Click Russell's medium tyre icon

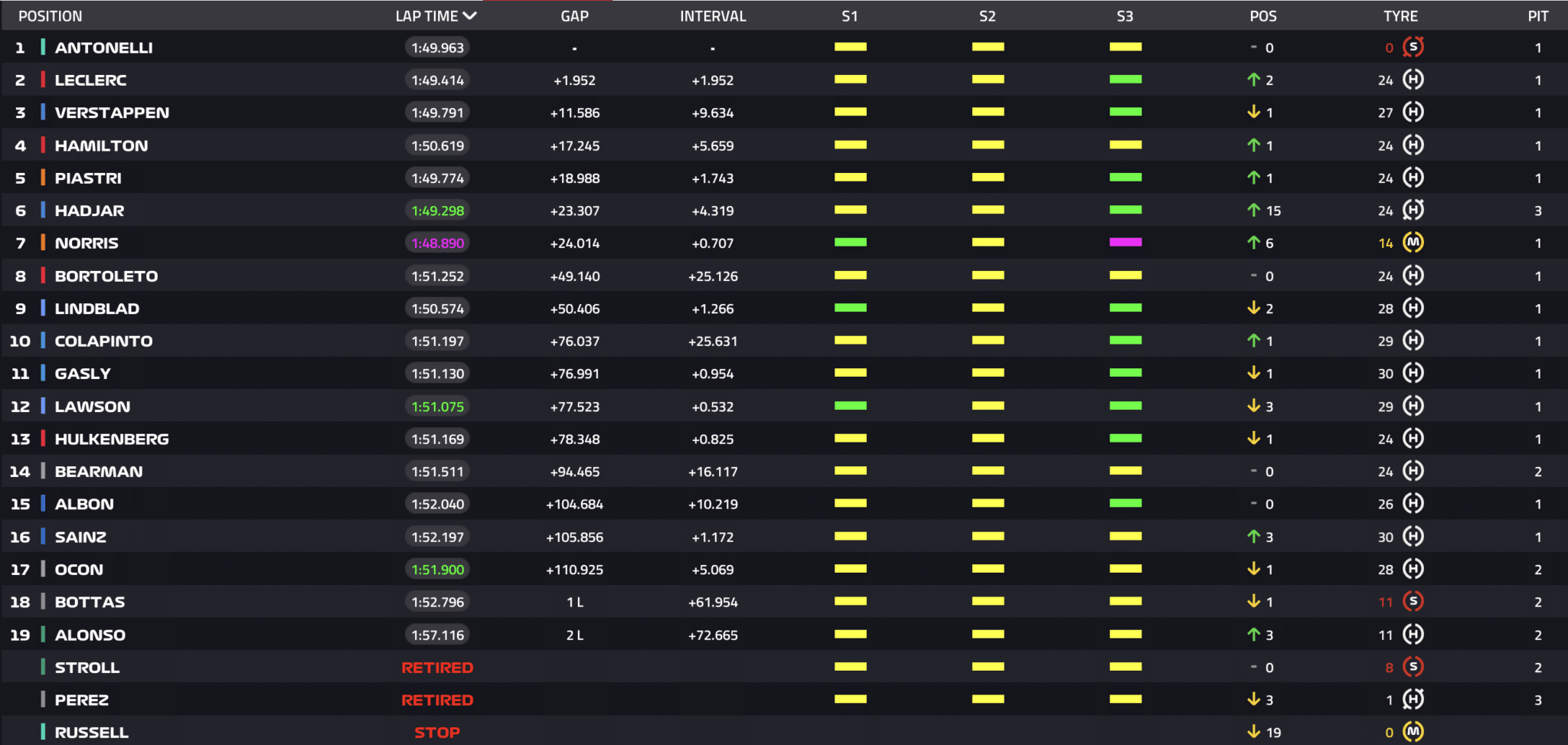(1413, 732)
